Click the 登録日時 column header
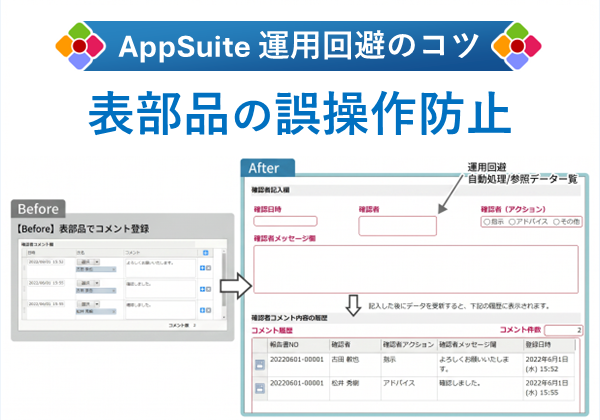The width and height of the screenshot is (600, 420). pos(549,345)
